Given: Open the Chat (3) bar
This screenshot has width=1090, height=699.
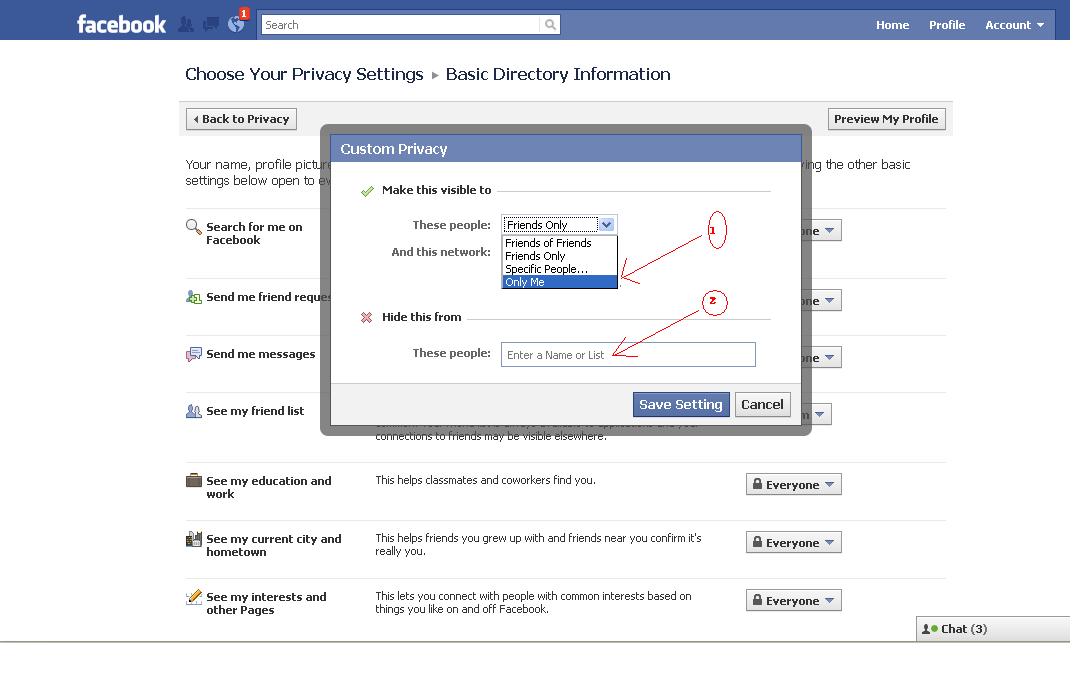Looking at the screenshot, I should point(993,629).
